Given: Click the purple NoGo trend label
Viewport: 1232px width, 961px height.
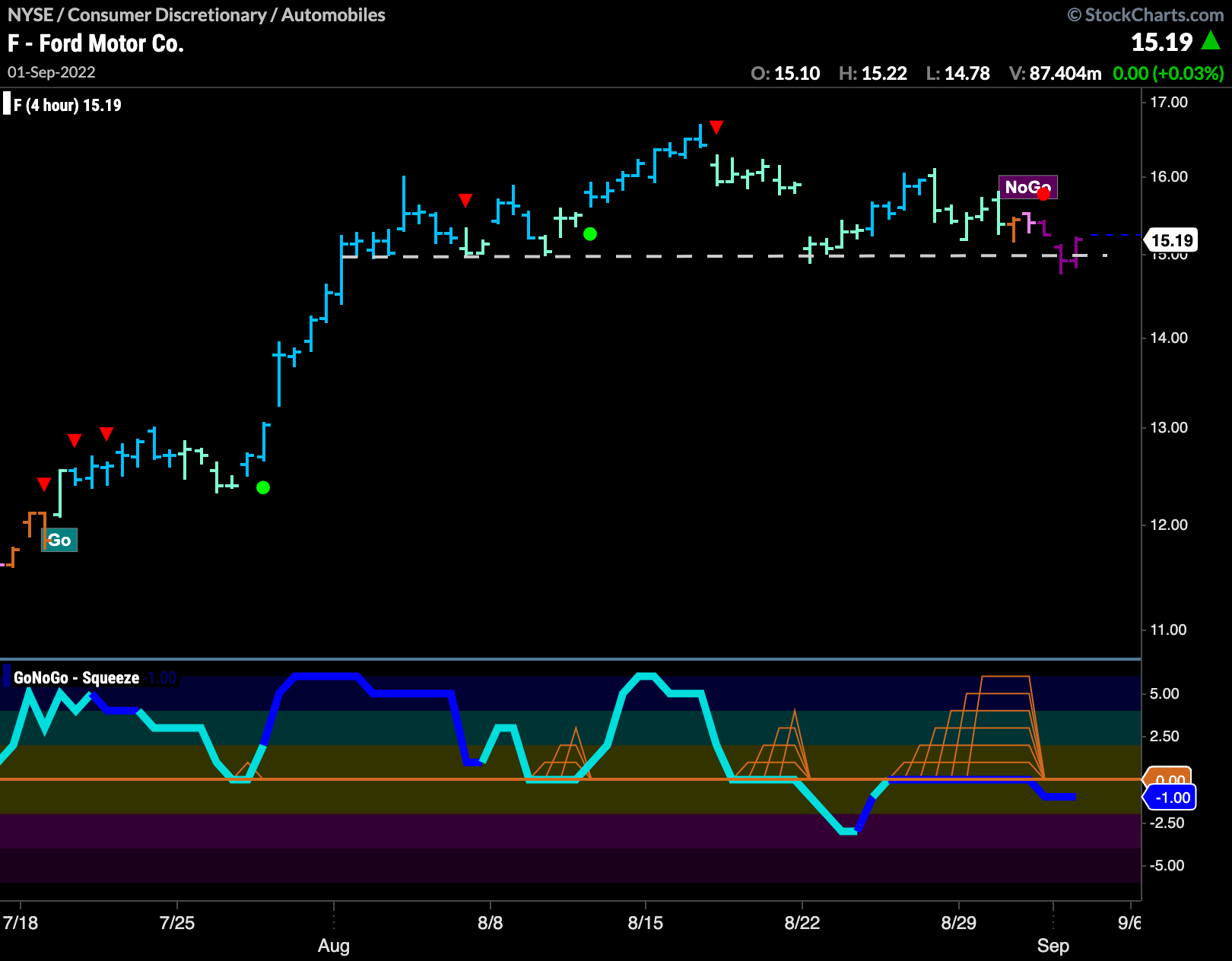Looking at the screenshot, I should 1027,187.
